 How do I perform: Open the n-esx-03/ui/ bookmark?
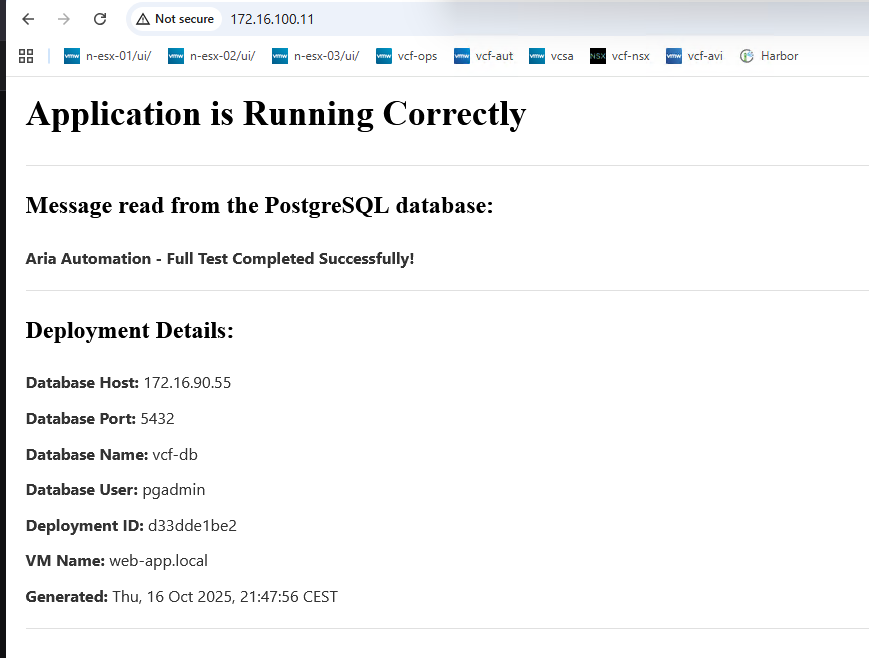[316, 56]
